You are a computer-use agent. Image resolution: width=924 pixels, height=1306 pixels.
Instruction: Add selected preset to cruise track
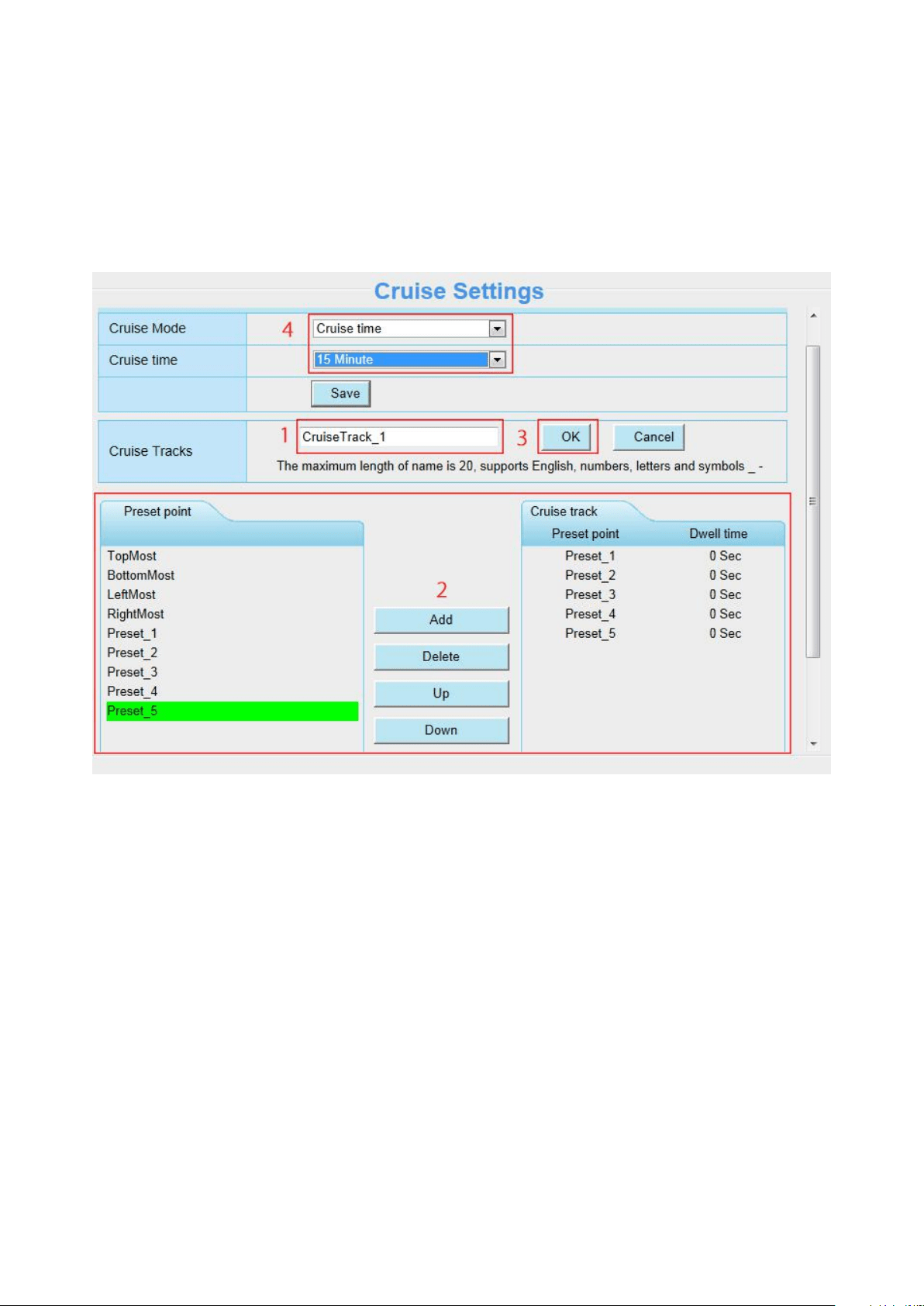coord(441,620)
